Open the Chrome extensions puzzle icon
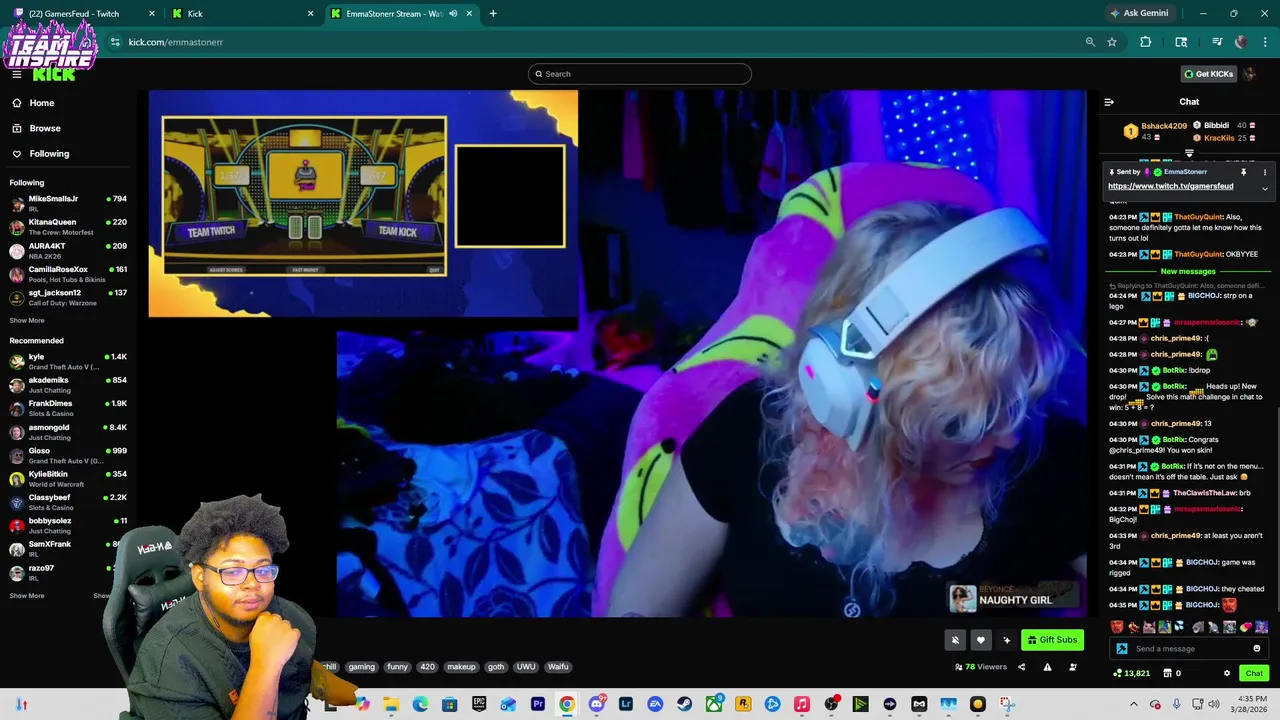 tap(1146, 42)
